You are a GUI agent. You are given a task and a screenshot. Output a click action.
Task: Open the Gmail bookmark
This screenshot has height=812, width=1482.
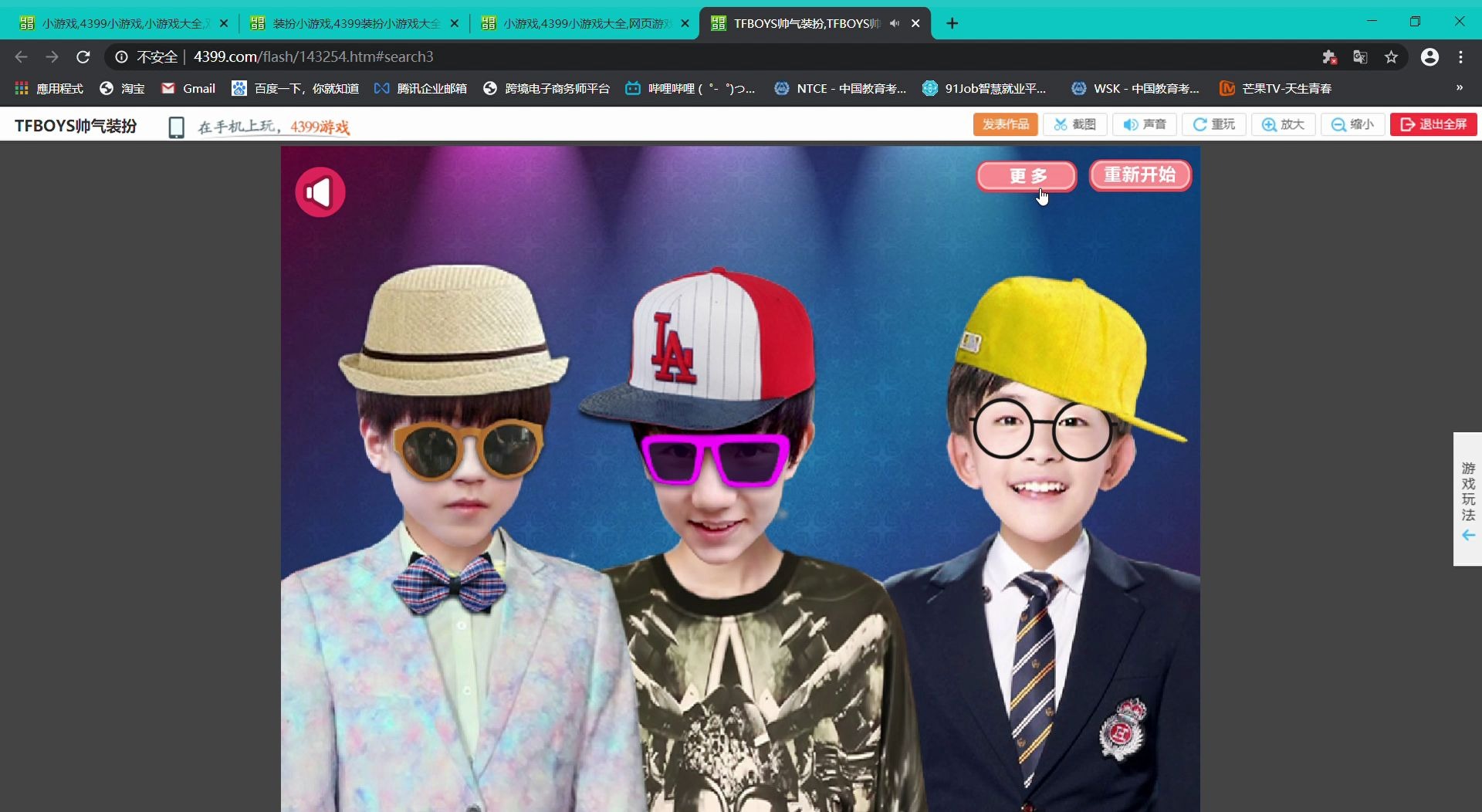pos(188,88)
